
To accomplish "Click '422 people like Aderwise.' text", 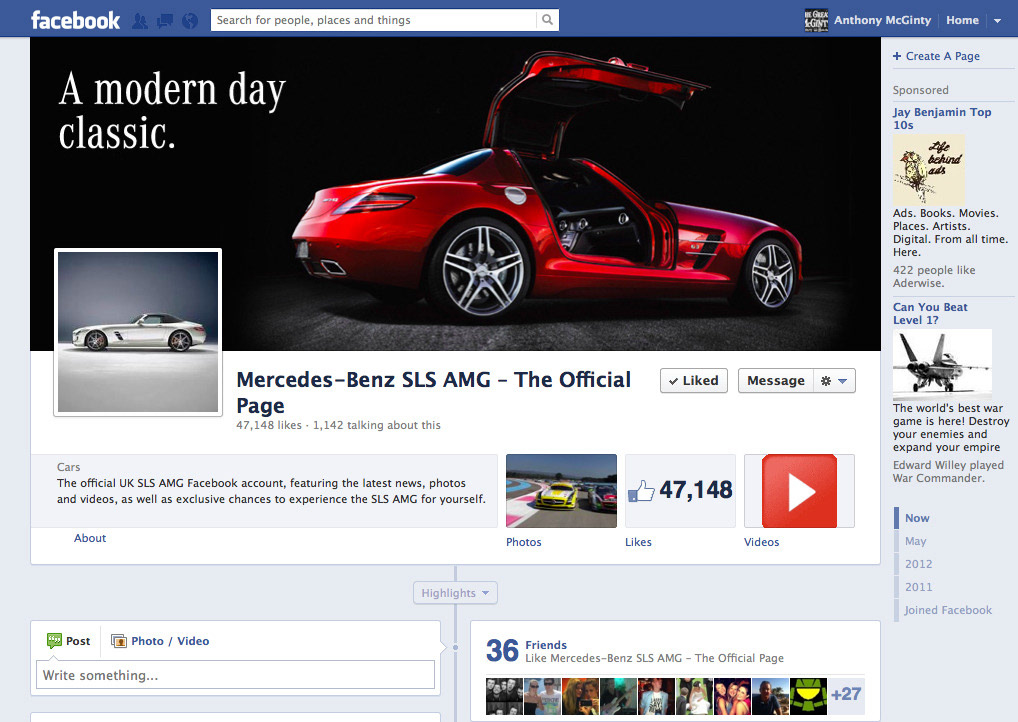I will point(934,277).
